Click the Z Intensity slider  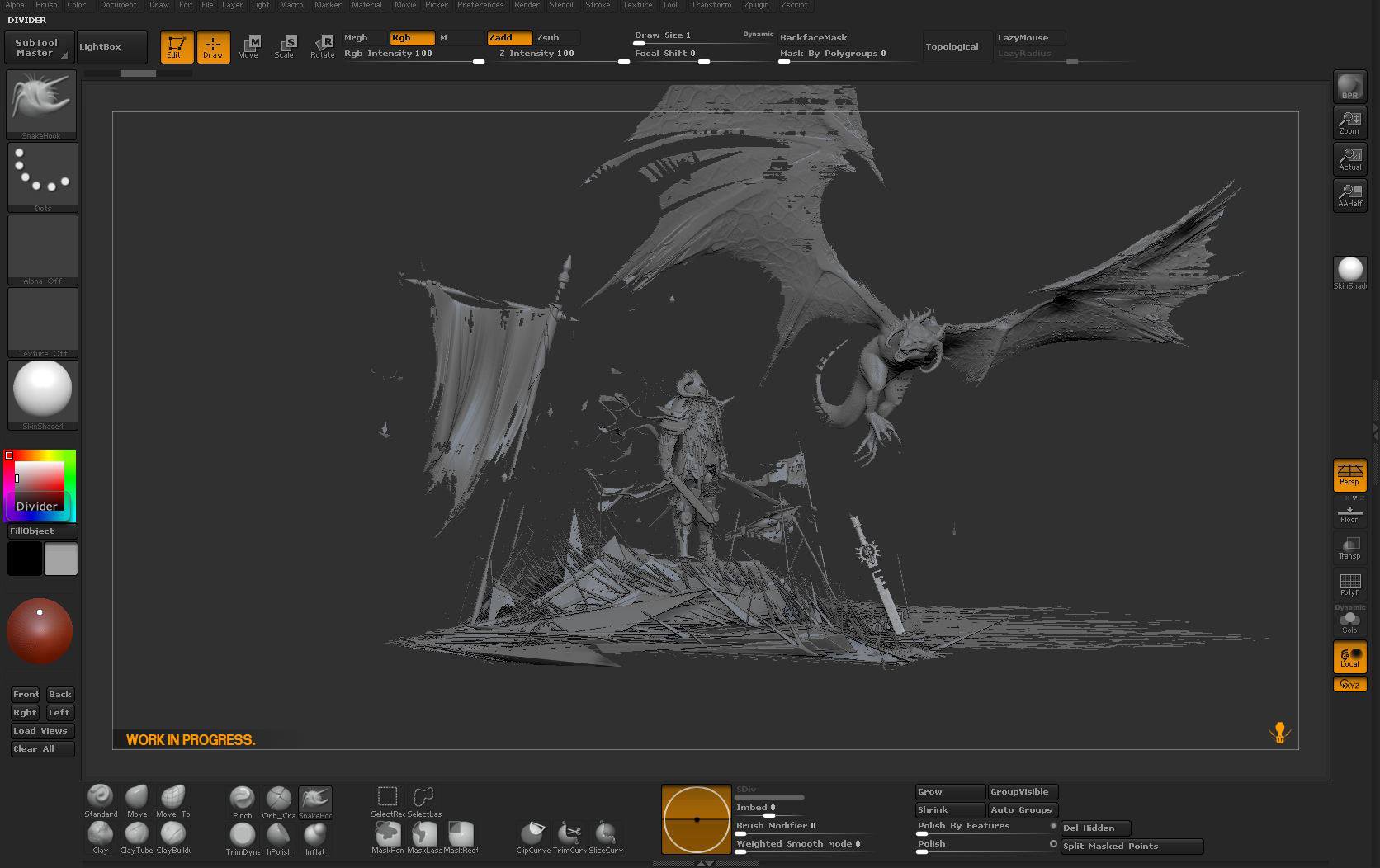[x=564, y=54]
